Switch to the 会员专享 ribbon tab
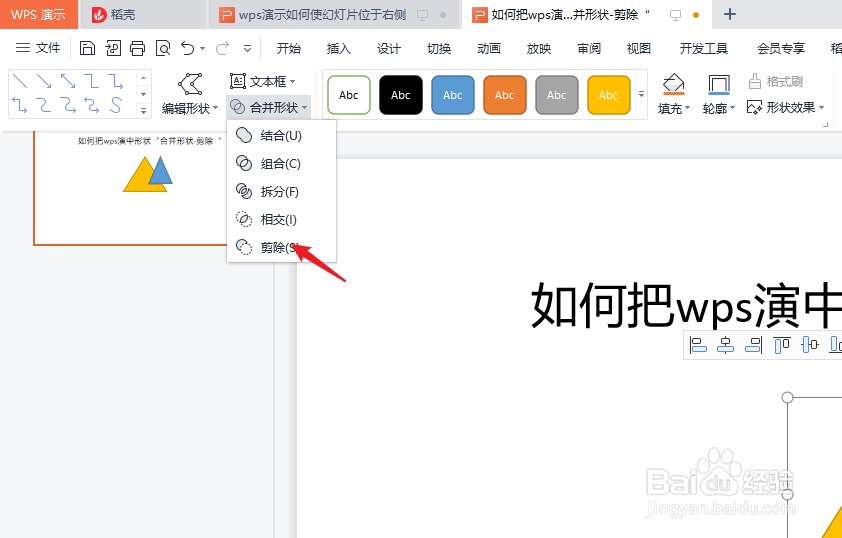 pos(781,48)
